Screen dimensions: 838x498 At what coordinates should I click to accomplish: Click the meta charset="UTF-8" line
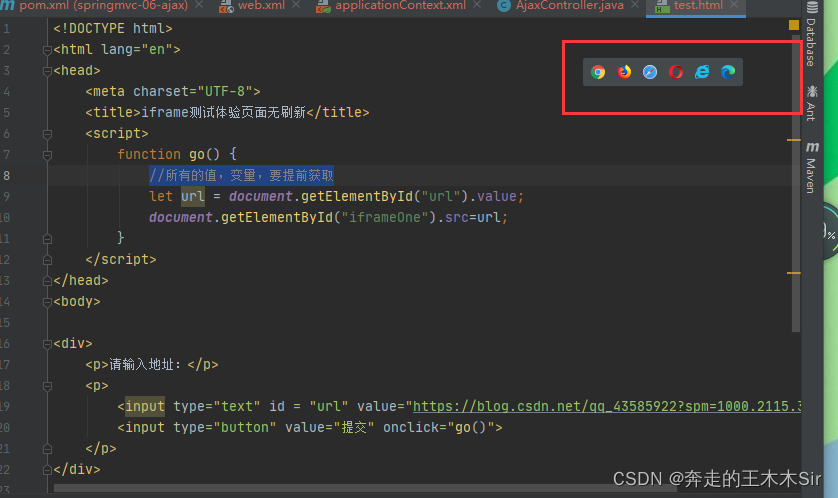[173, 91]
